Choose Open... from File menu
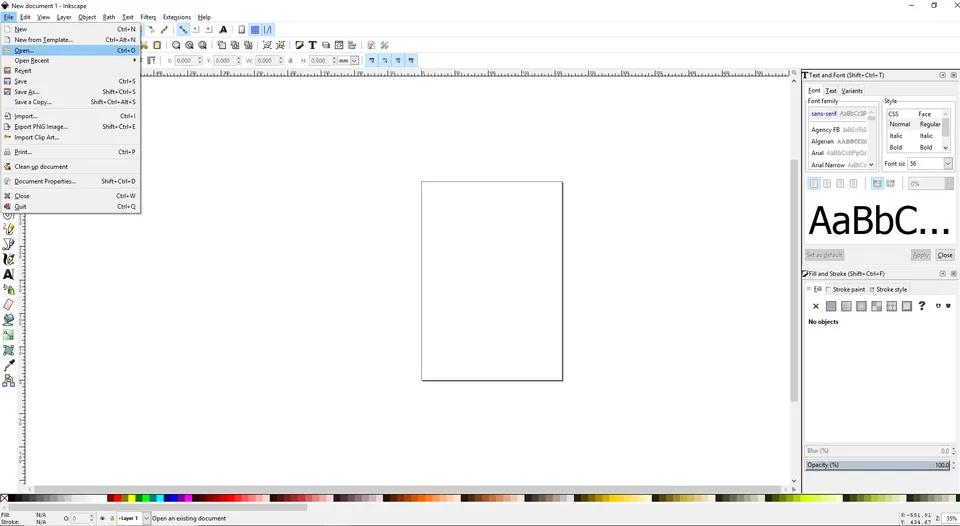960x526 pixels. pos(71,50)
